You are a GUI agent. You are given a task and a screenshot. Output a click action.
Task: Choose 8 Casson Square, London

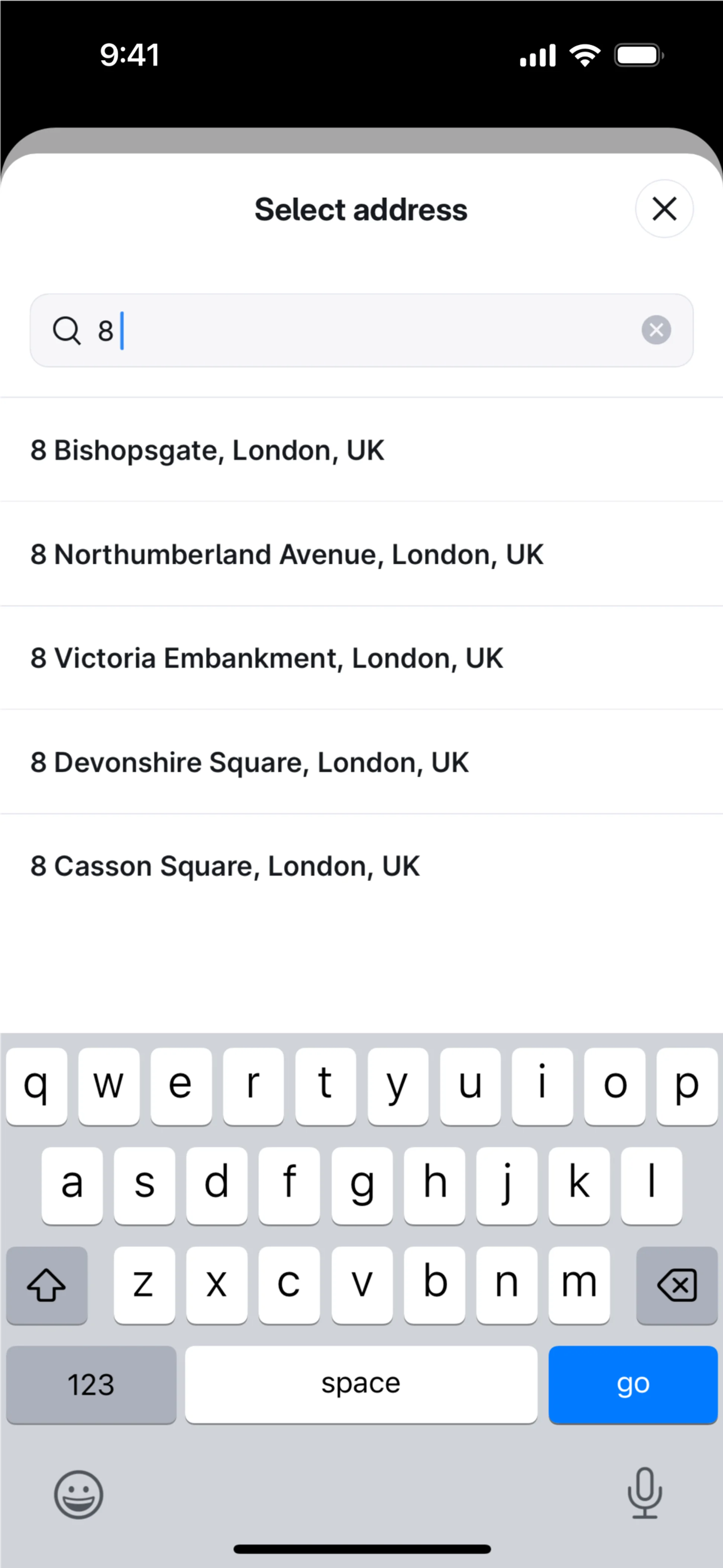(x=225, y=866)
